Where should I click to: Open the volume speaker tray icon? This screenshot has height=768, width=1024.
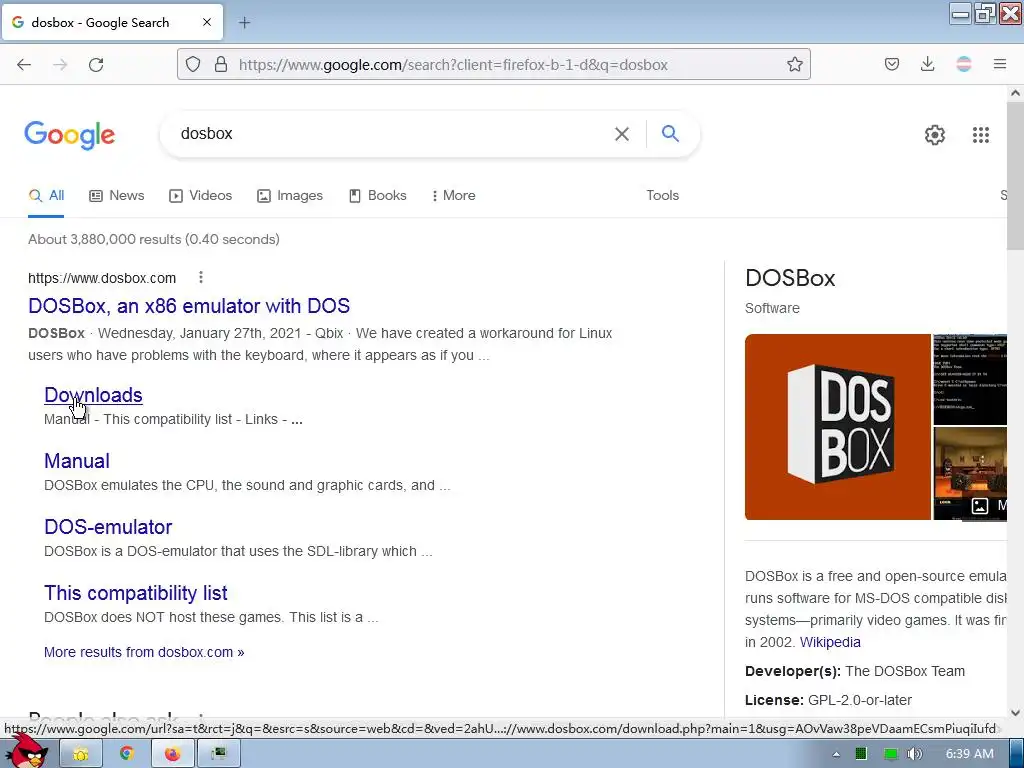coord(915,754)
